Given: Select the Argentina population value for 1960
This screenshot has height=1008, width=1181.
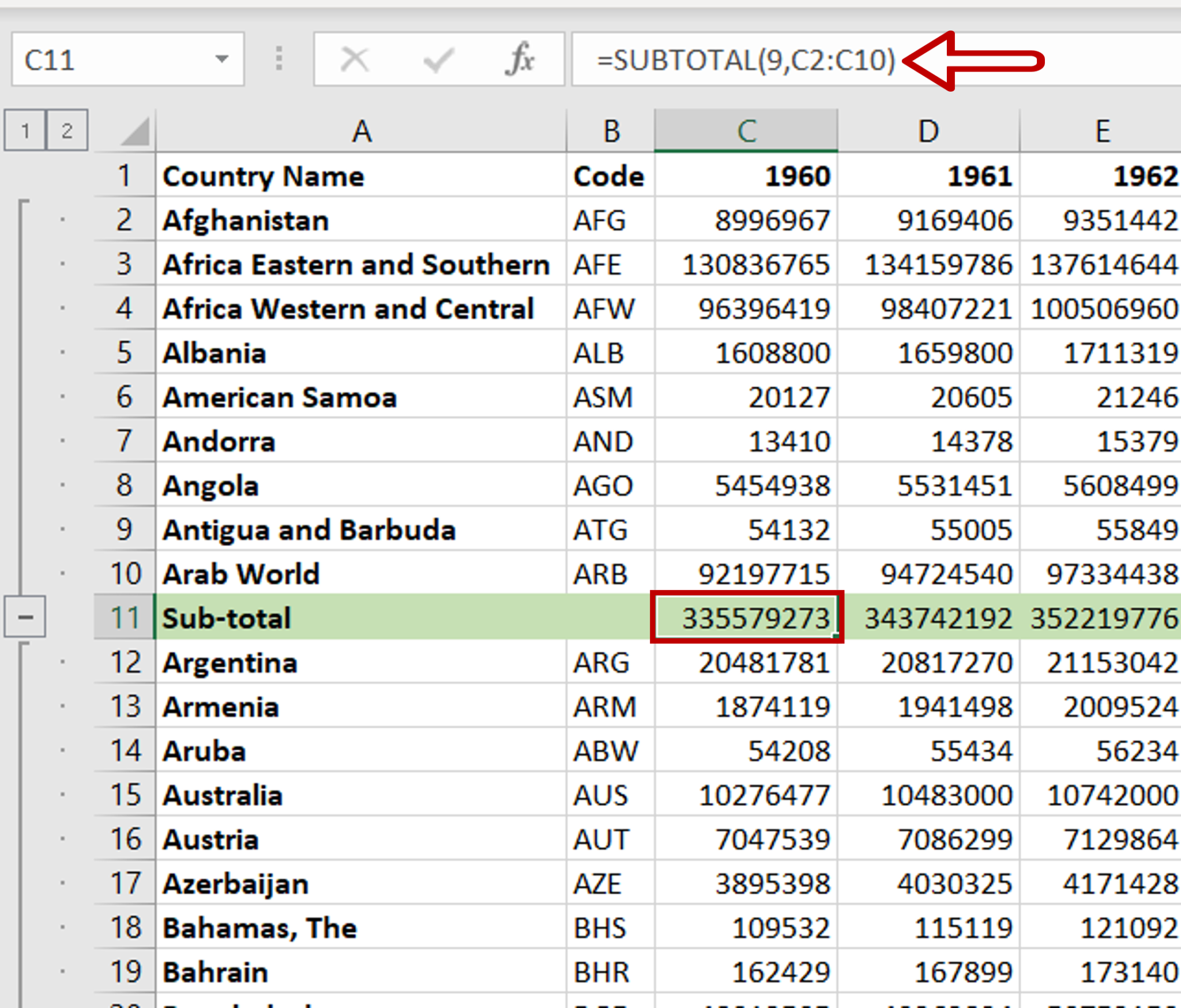Looking at the screenshot, I should pyautogui.click(x=763, y=662).
